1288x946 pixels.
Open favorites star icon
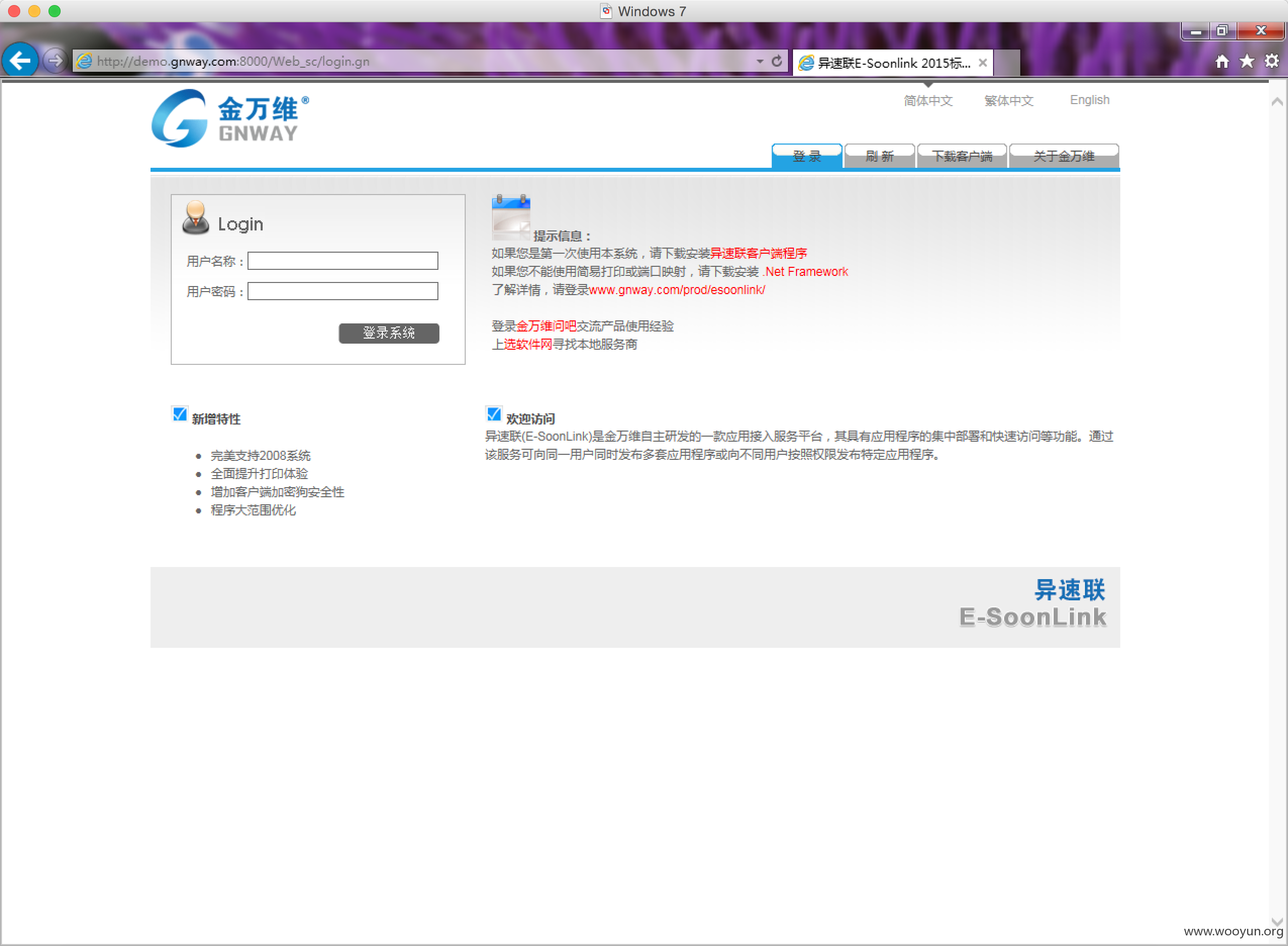(x=1247, y=61)
